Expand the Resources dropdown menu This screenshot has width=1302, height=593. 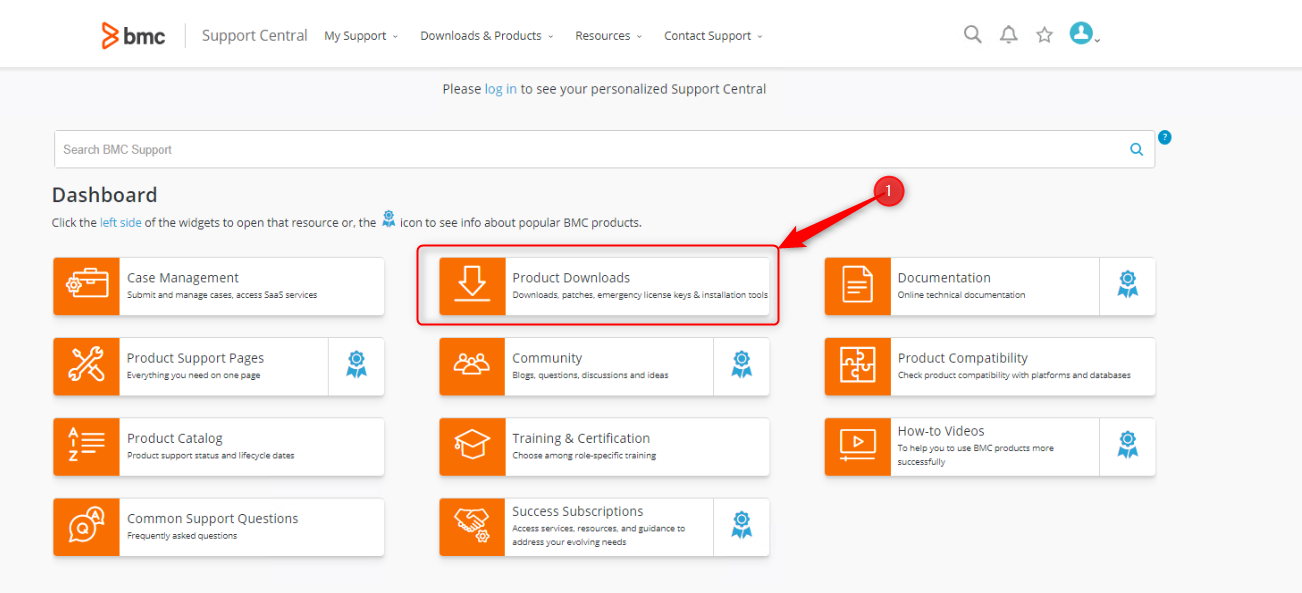(609, 36)
